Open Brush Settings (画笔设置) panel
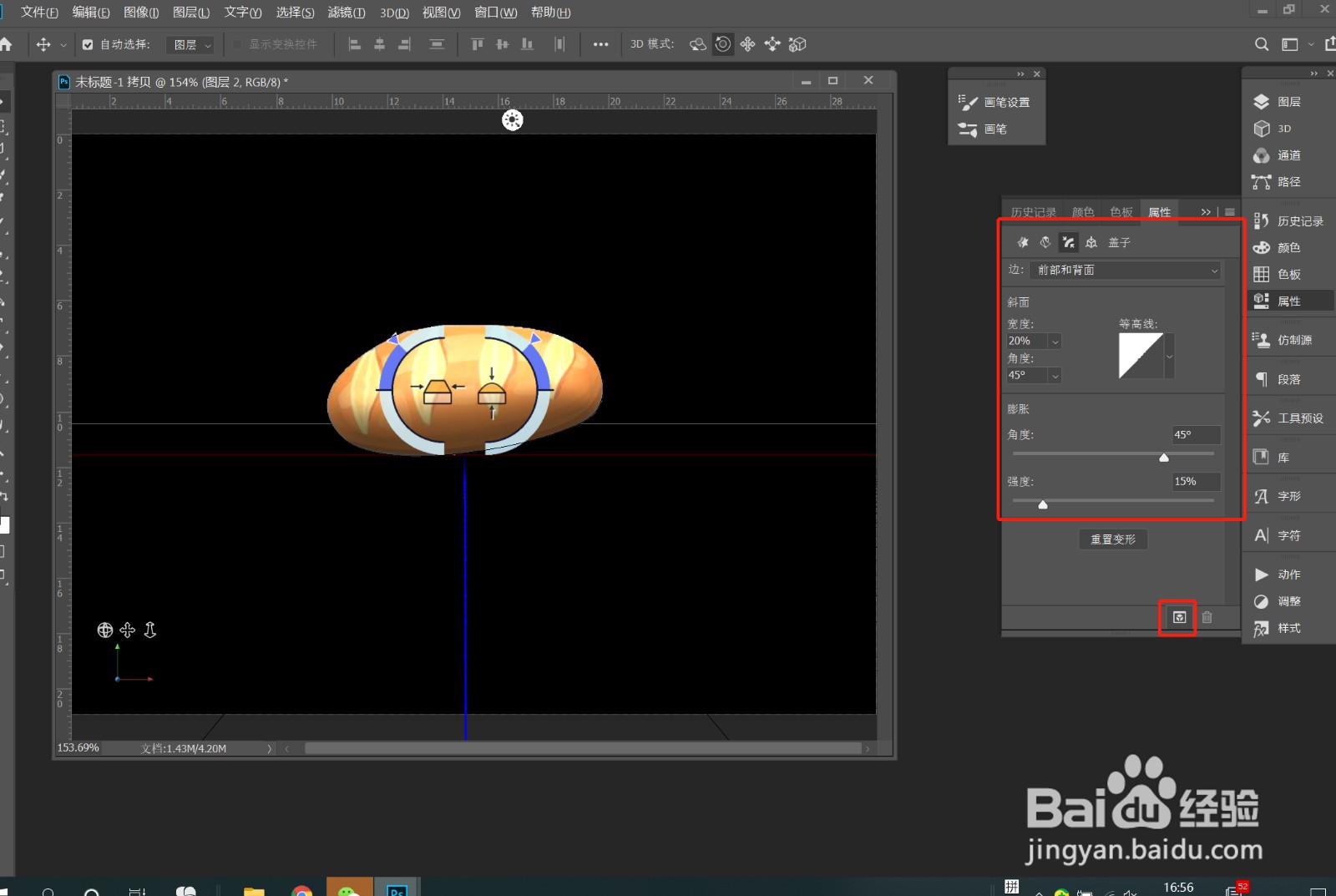This screenshot has width=1336, height=896. (x=995, y=103)
